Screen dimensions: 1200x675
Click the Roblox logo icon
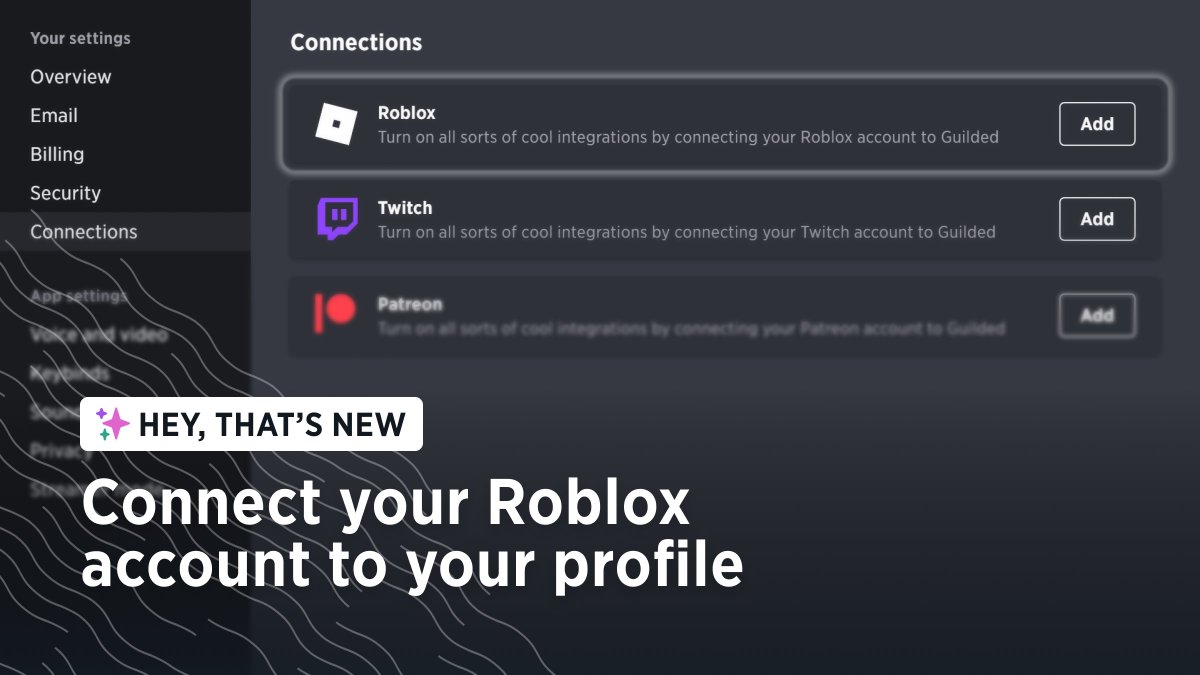[x=336, y=124]
